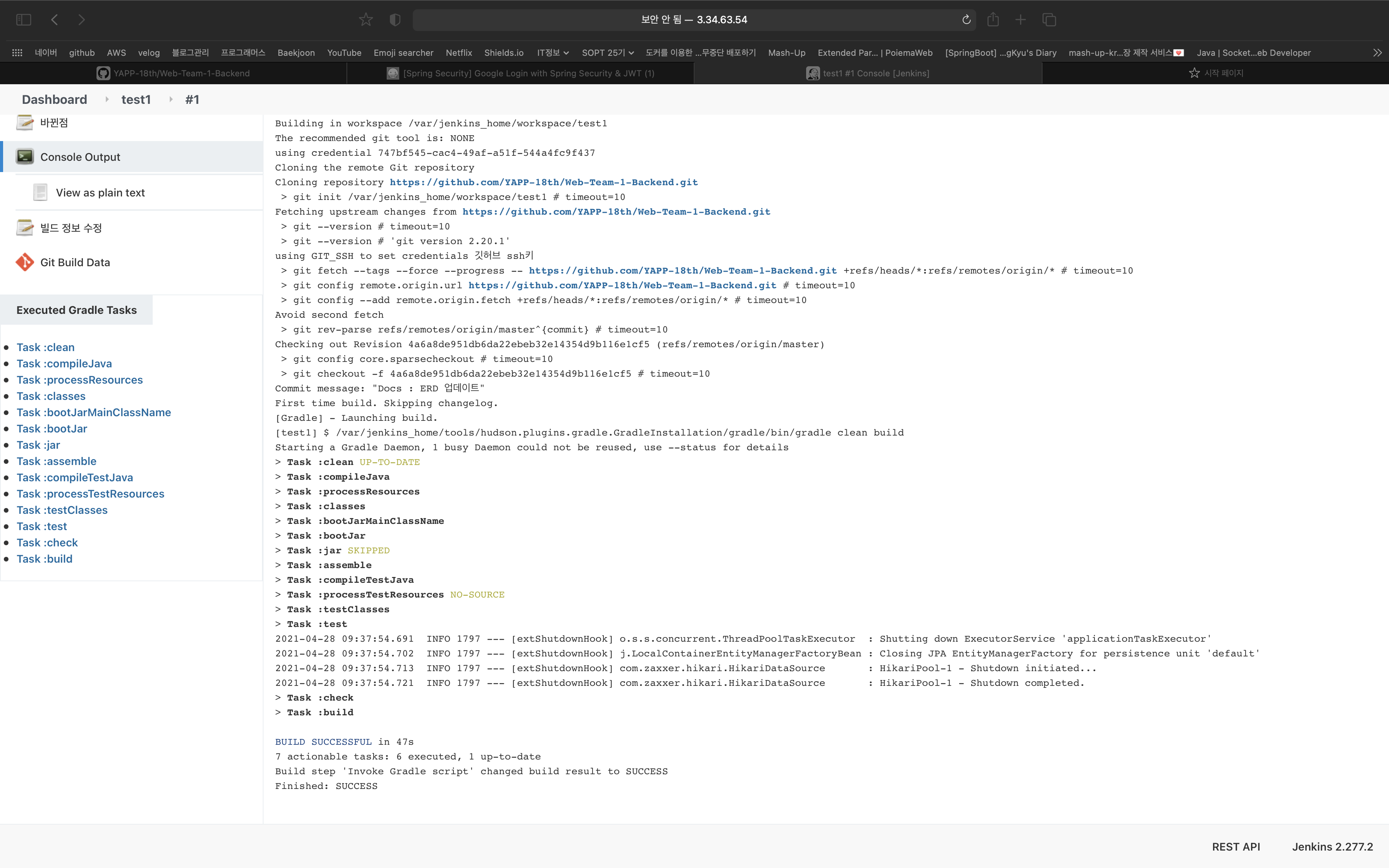Screen dimensions: 1389x868
Task: Expand the Dashboard breadcrumb arrow
Action: tap(107, 99)
